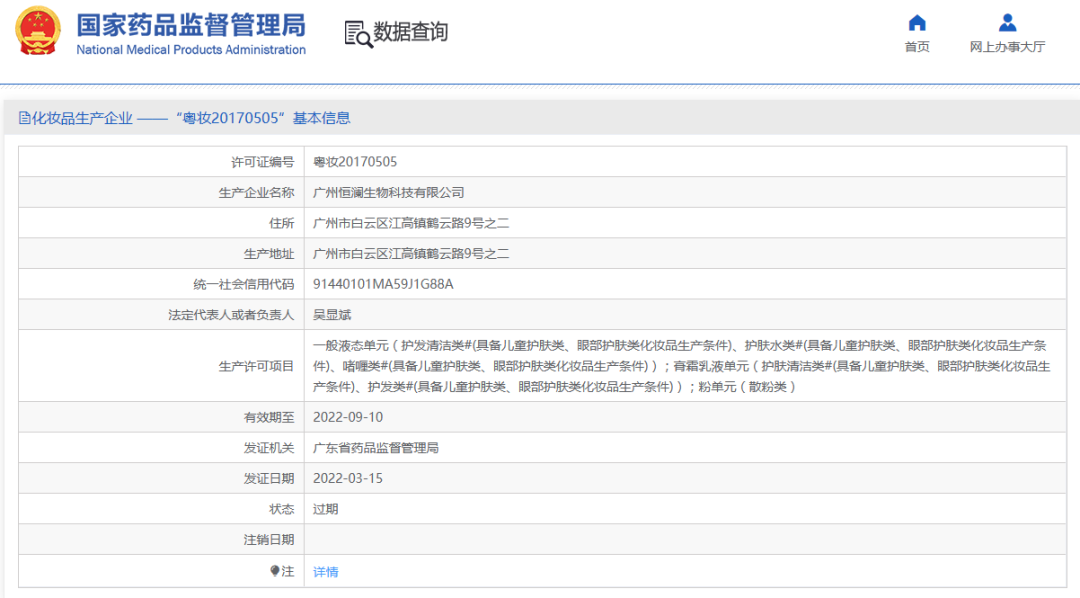This screenshot has height=598, width=1080.
Task: Click the 统一社会信用代码 row label
Action: click(x=243, y=285)
